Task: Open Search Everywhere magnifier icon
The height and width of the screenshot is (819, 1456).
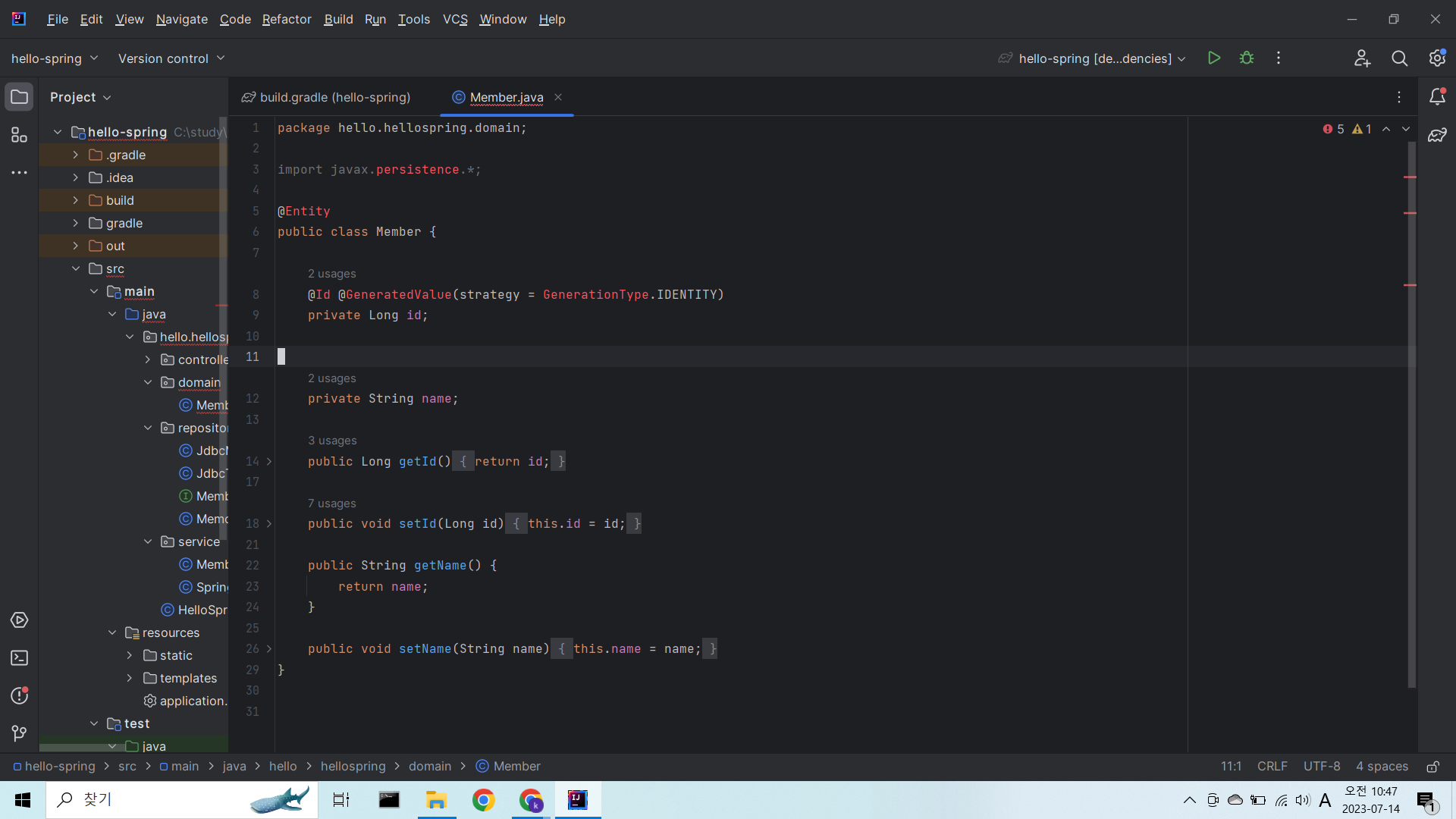Action: pos(1400,58)
